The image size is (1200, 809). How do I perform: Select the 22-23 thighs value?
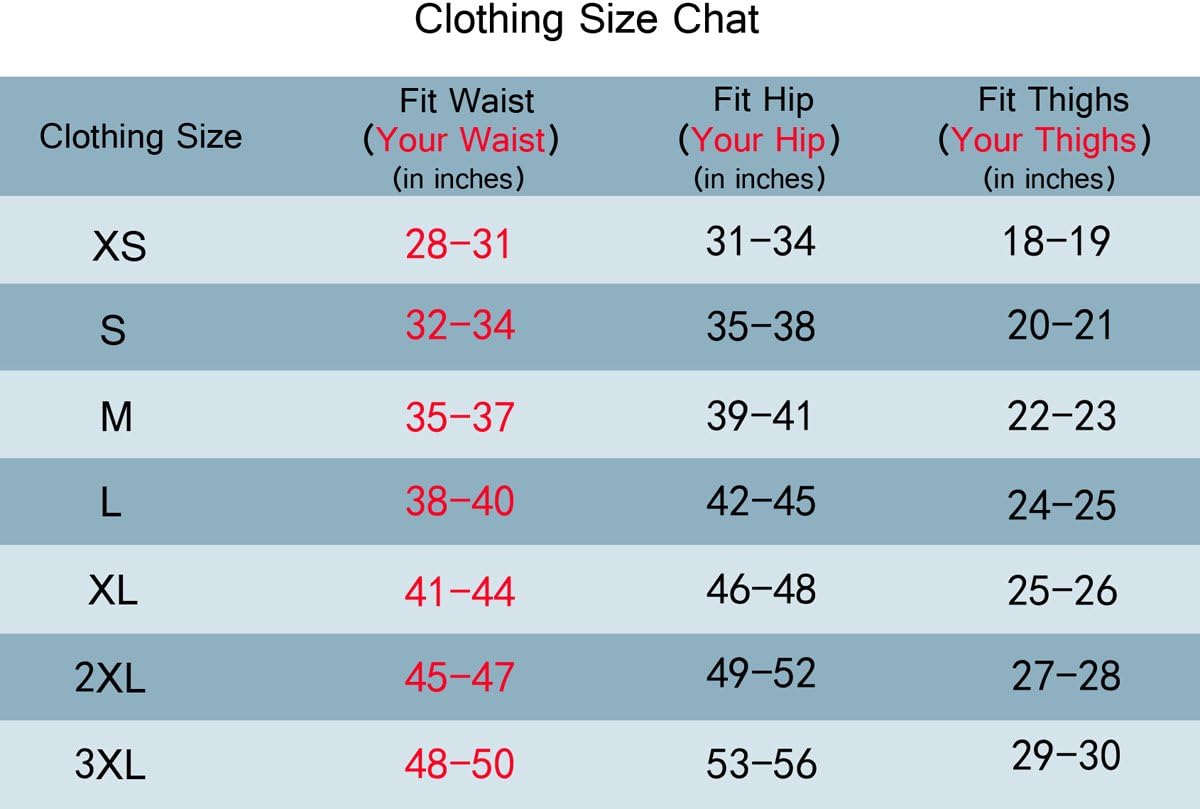pyautogui.click(x=1061, y=416)
